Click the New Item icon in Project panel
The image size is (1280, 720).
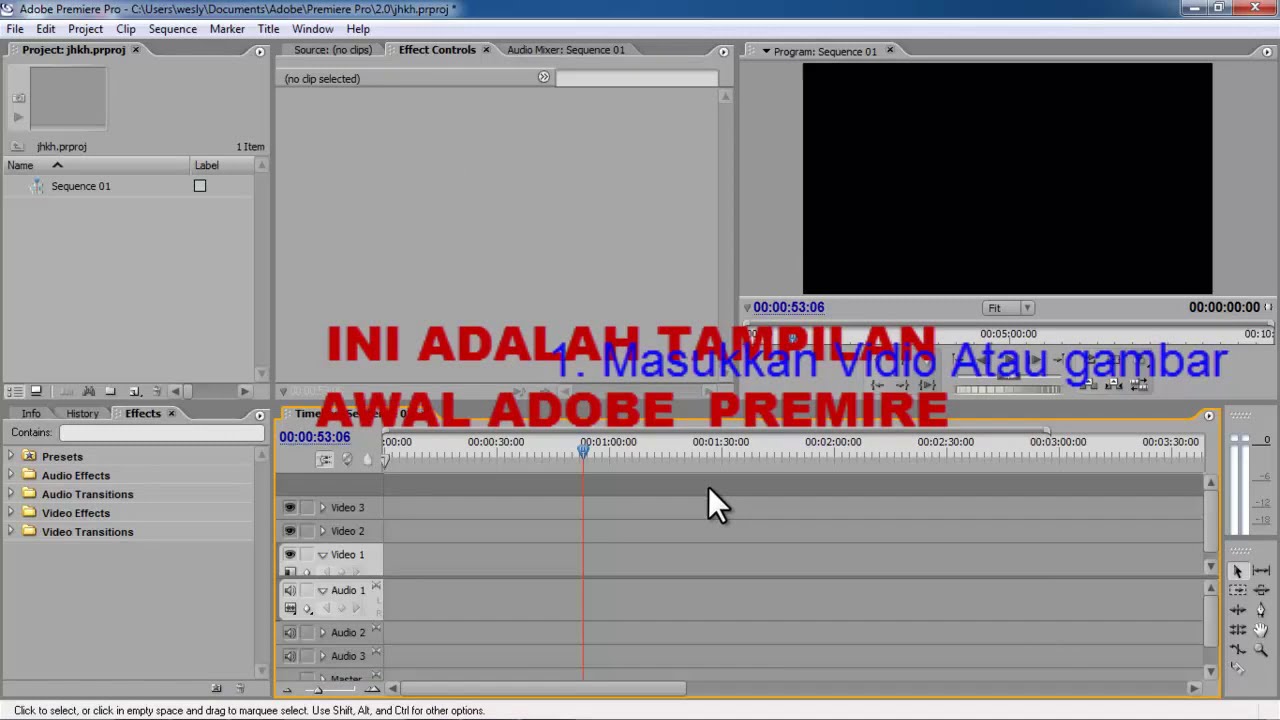pyautogui.click(x=135, y=391)
